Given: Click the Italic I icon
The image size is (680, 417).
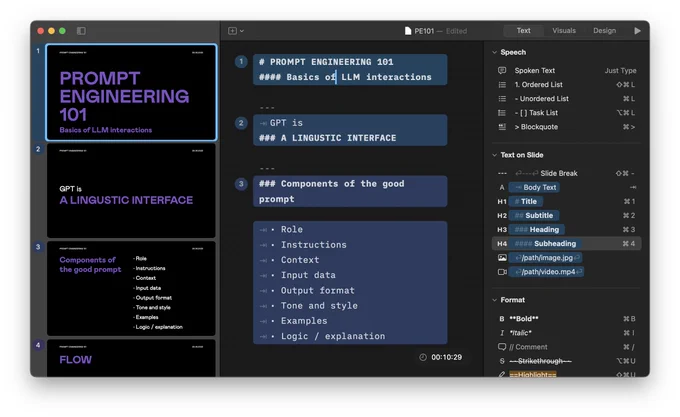Looking at the screenshot, I should coord(502,333).
